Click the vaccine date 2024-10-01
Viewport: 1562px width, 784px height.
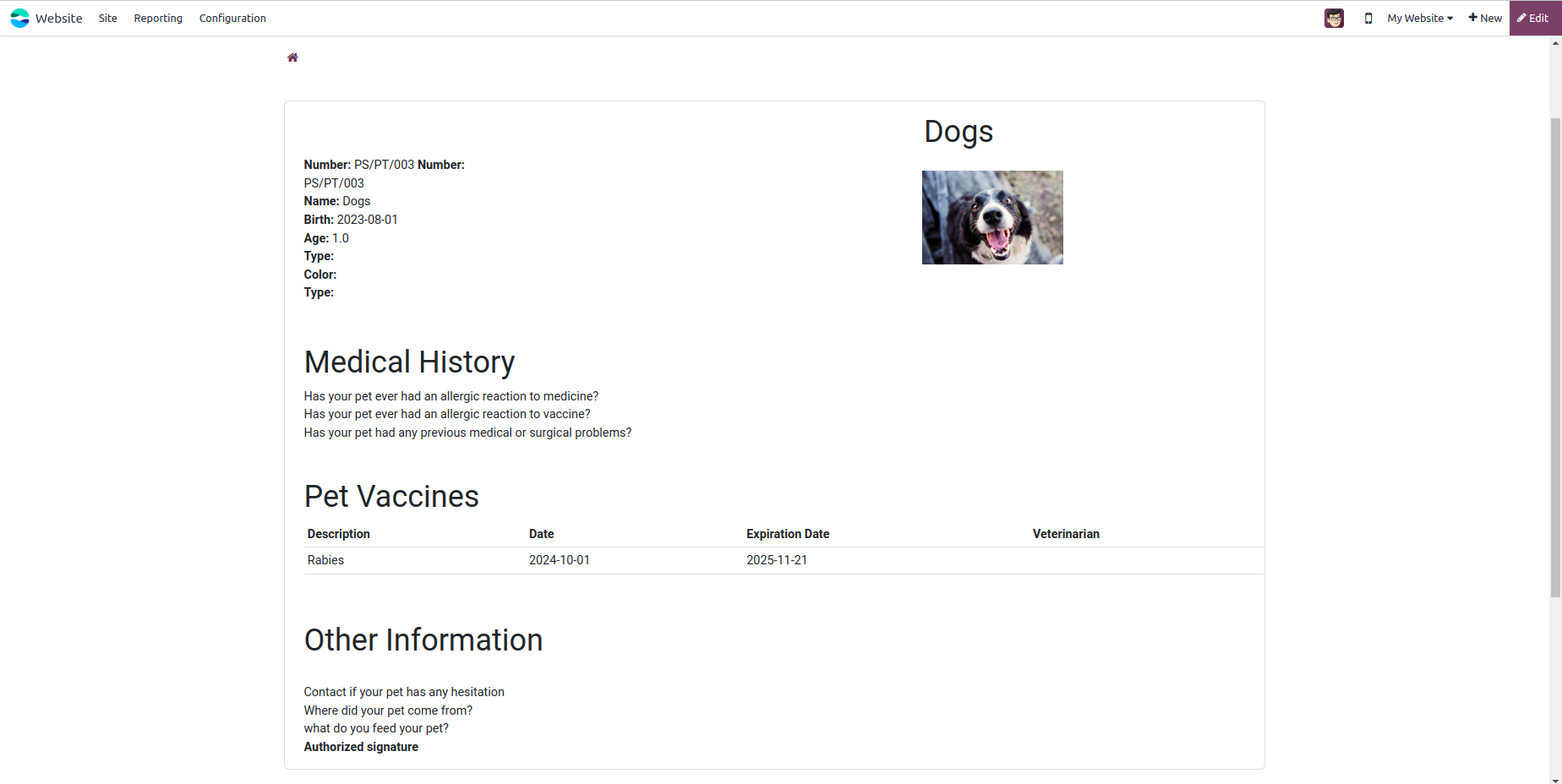(560, 560)
